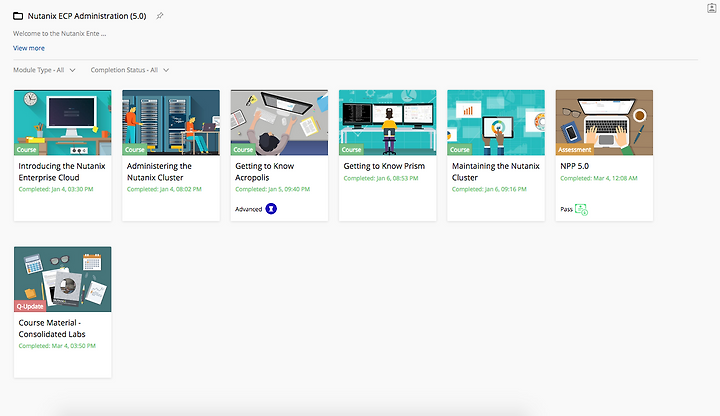Open Introducing the Nutanix Enterprise Cloud thumbnail
The width and height of the screenshot is (720, 416).
(x=62, y=123)
